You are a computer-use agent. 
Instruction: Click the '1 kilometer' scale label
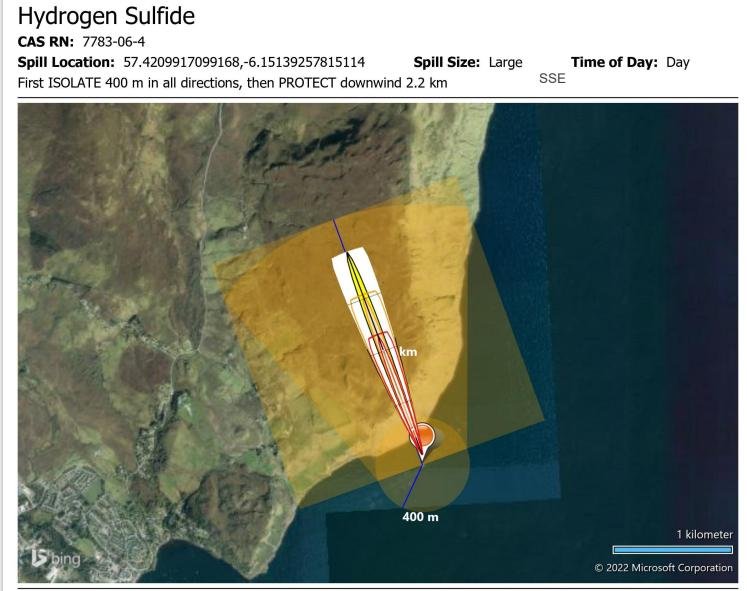click(x=704, y=534)
